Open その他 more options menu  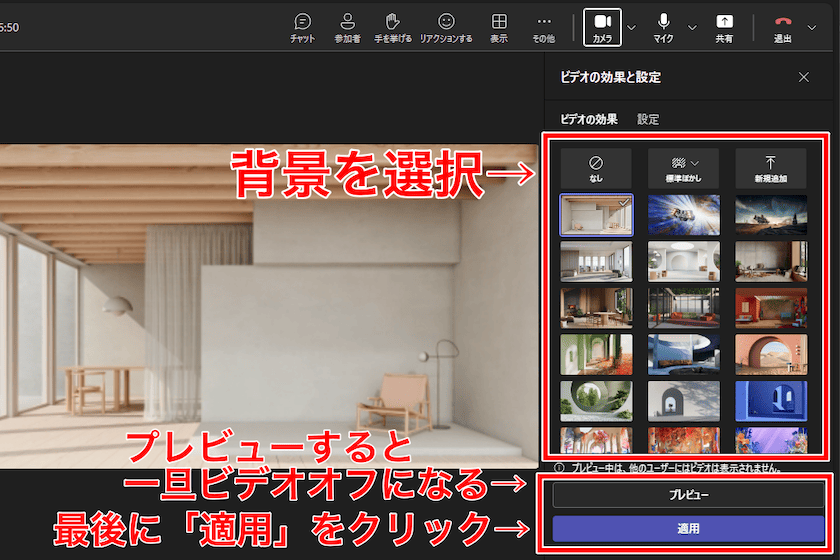[543, 27]
